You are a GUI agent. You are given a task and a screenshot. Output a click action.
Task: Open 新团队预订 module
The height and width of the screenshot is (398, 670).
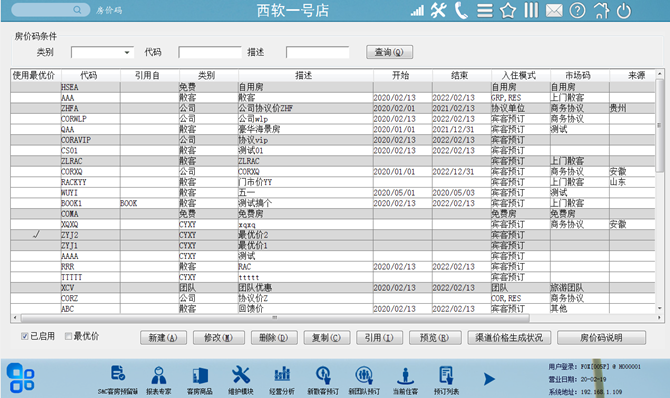point(364,379)
